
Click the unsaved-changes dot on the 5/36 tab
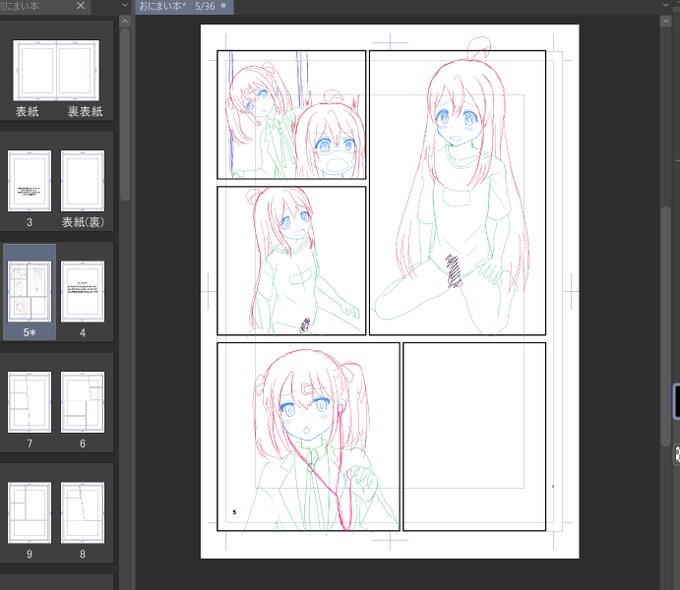[x=224, y=6]
